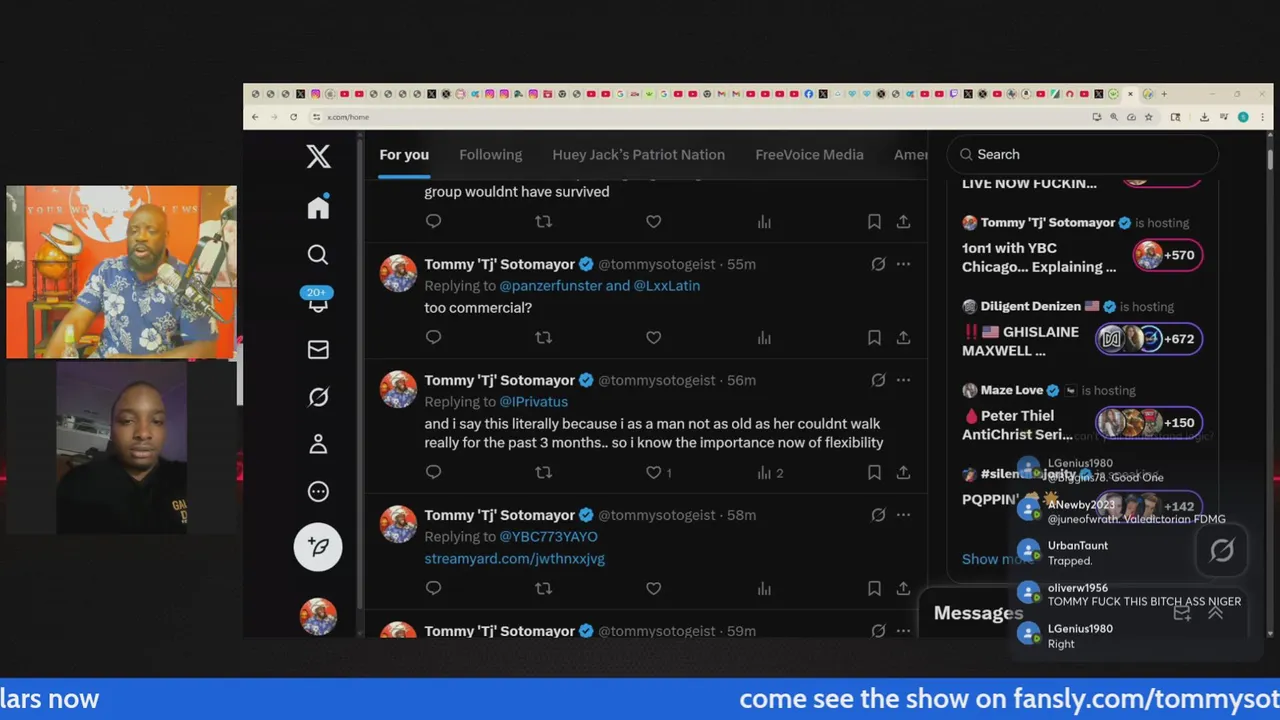Screen dimensions: 1280x720
Task: Bookmark this page star icon
Action: coord(1148,117)
